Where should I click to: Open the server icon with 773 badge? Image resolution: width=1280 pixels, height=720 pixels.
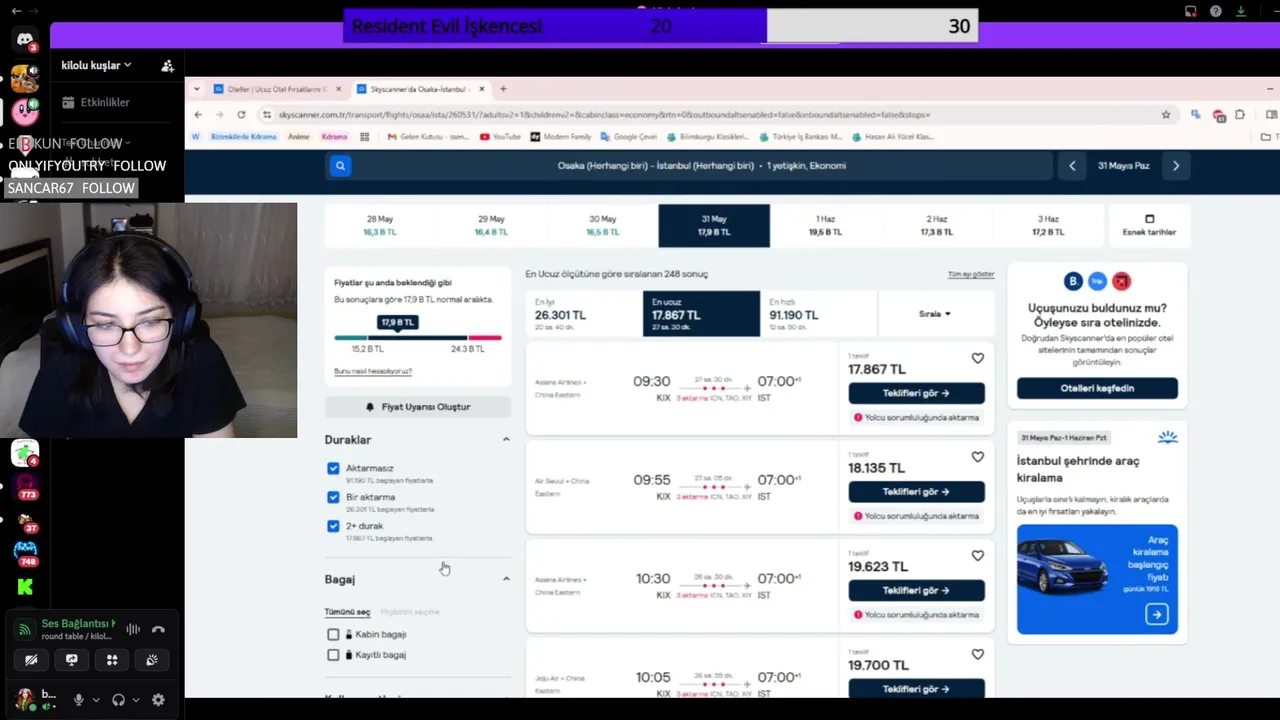[x=25, y=485]
